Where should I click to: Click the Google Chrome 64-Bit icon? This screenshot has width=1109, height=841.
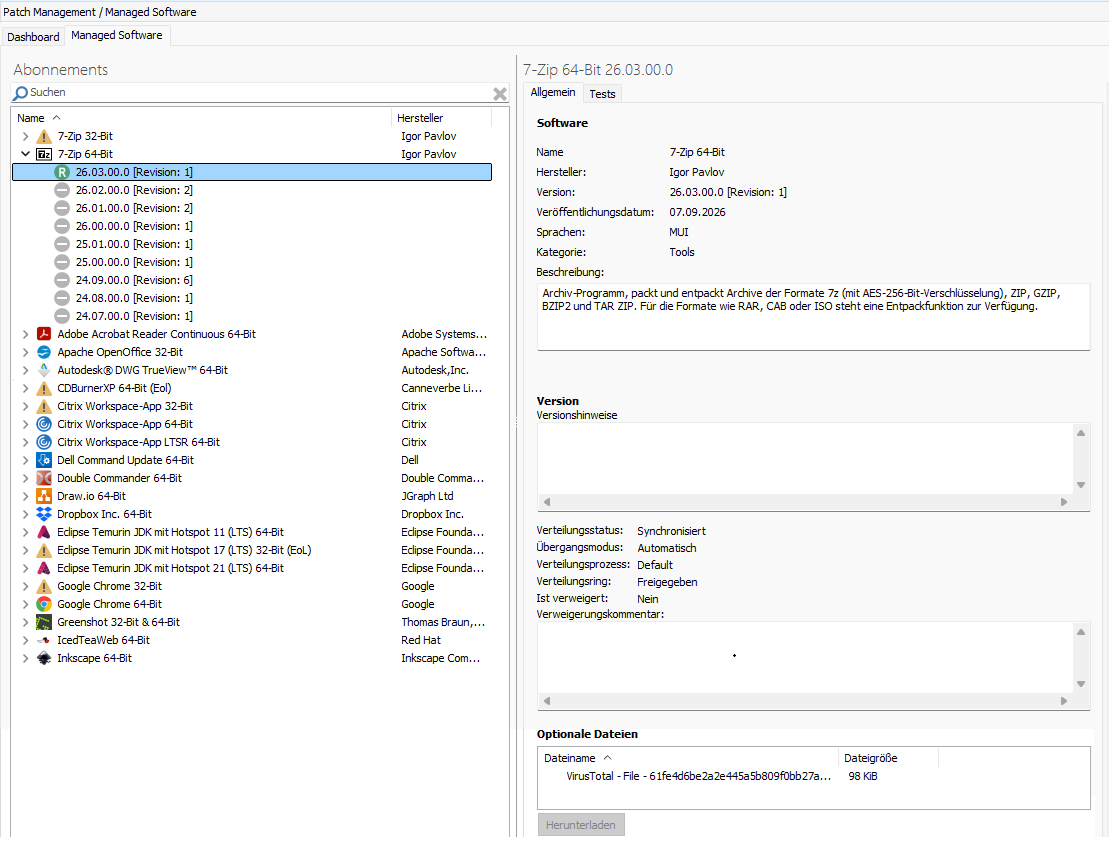coord(44,604)
